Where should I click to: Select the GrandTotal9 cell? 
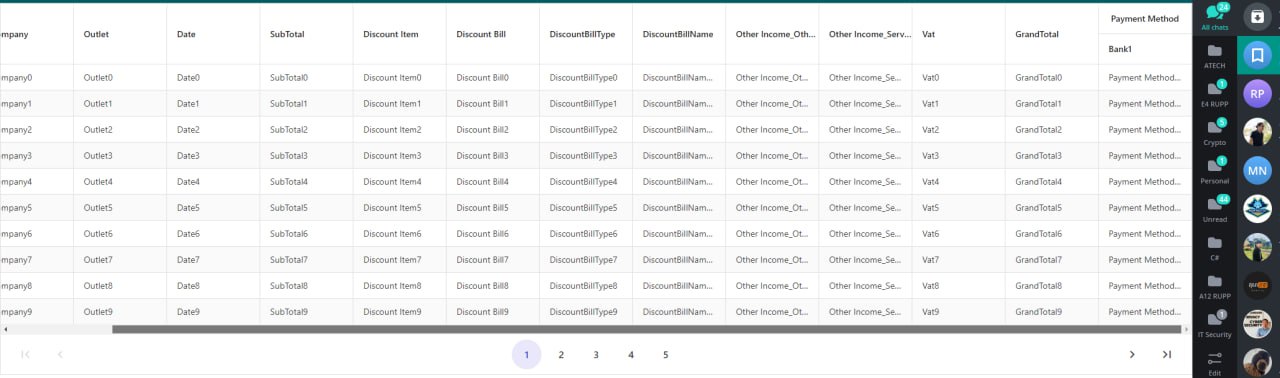coord(1051,311)
